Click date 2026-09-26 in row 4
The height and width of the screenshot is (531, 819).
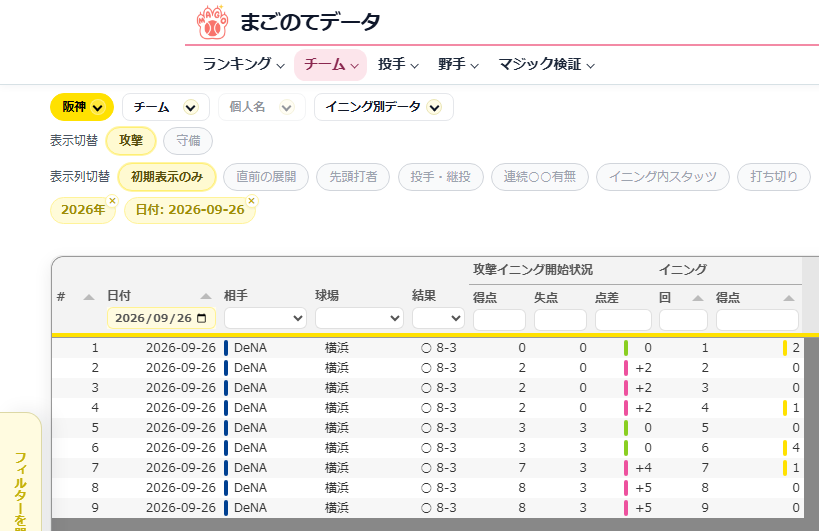181,408
